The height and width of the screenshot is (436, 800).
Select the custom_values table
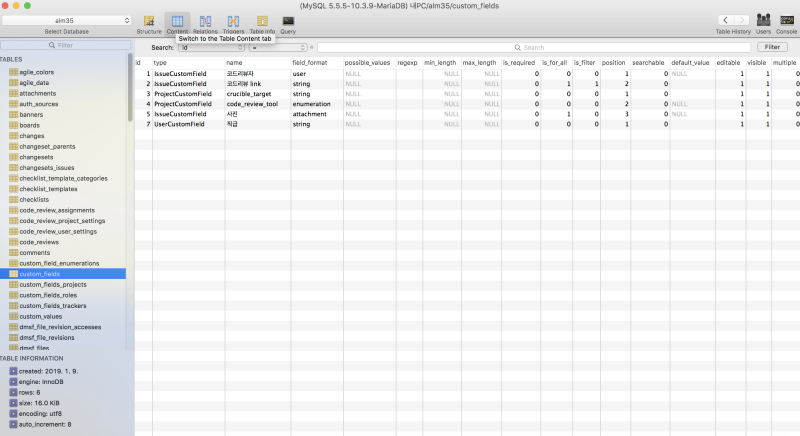(x=41, y=317)
